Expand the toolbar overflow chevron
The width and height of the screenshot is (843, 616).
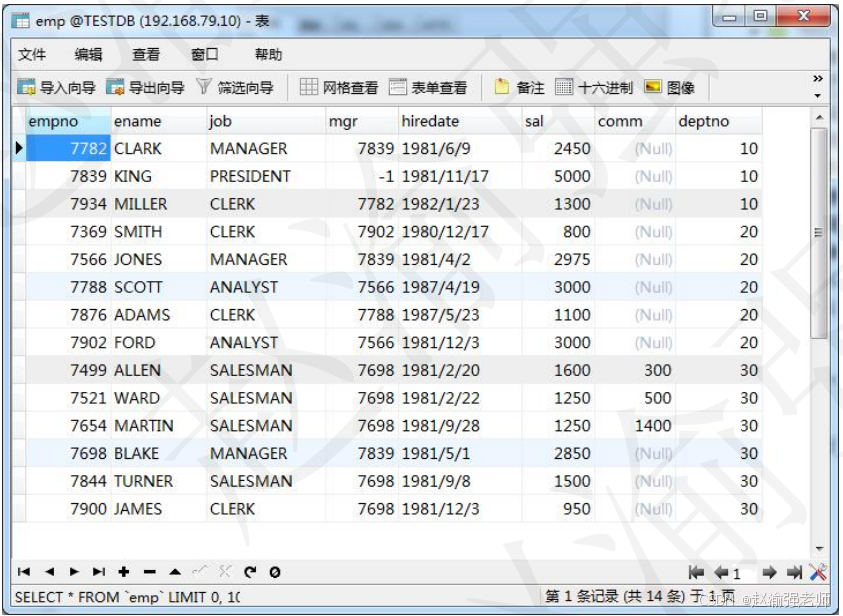tap(818, 79)
